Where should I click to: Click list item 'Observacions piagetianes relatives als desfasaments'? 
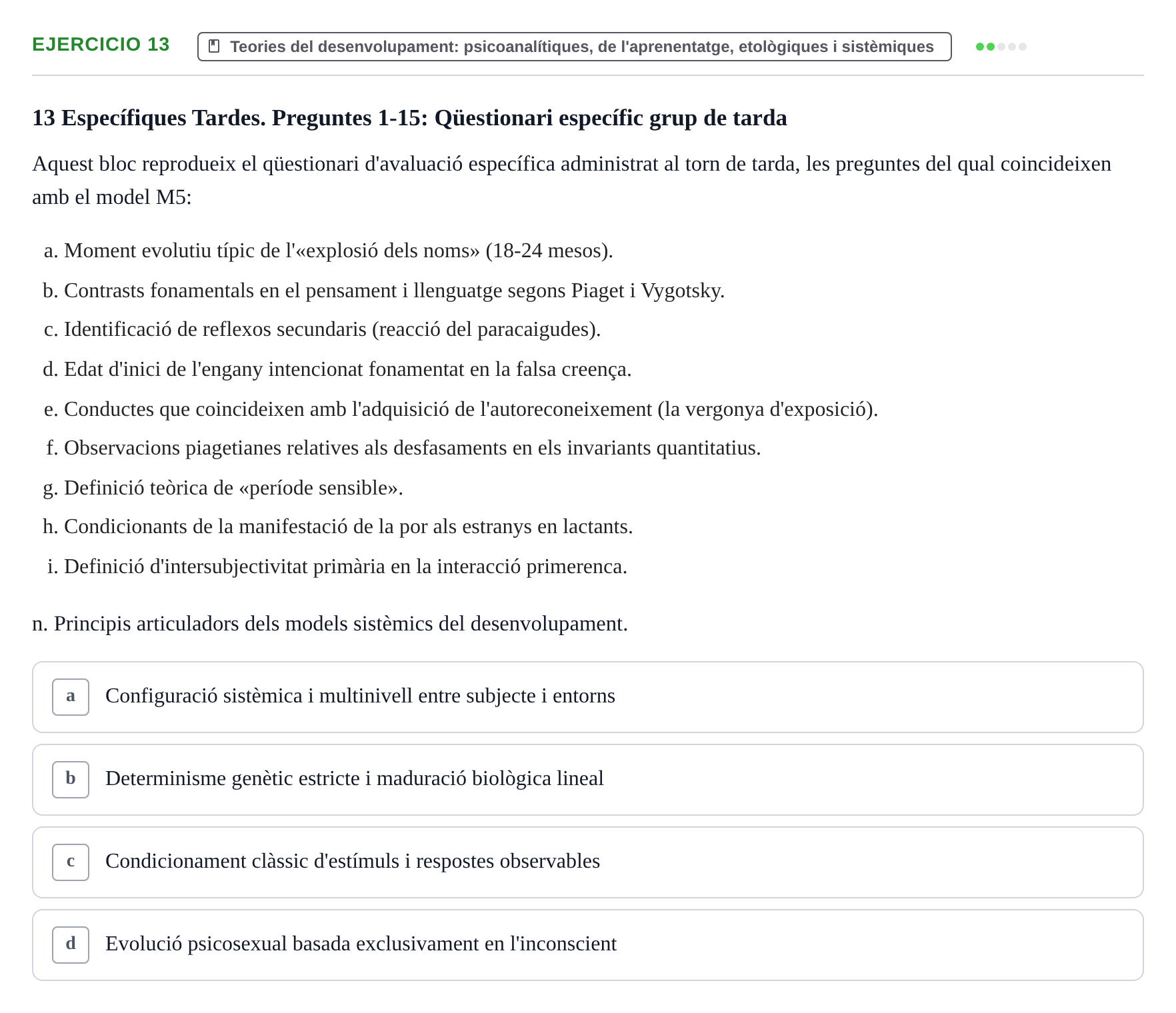(412, 448)
